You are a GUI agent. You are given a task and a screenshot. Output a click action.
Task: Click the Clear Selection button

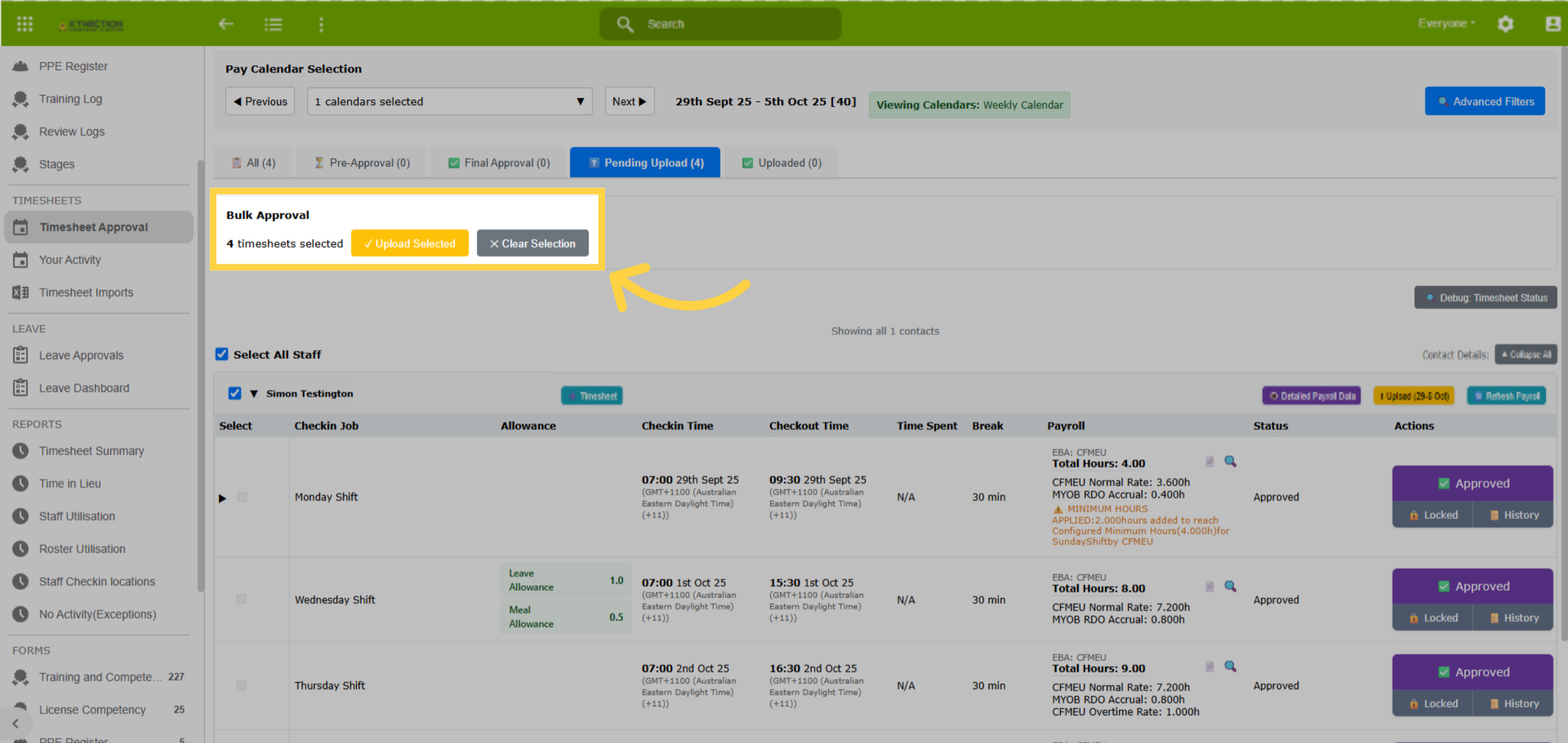532,244
